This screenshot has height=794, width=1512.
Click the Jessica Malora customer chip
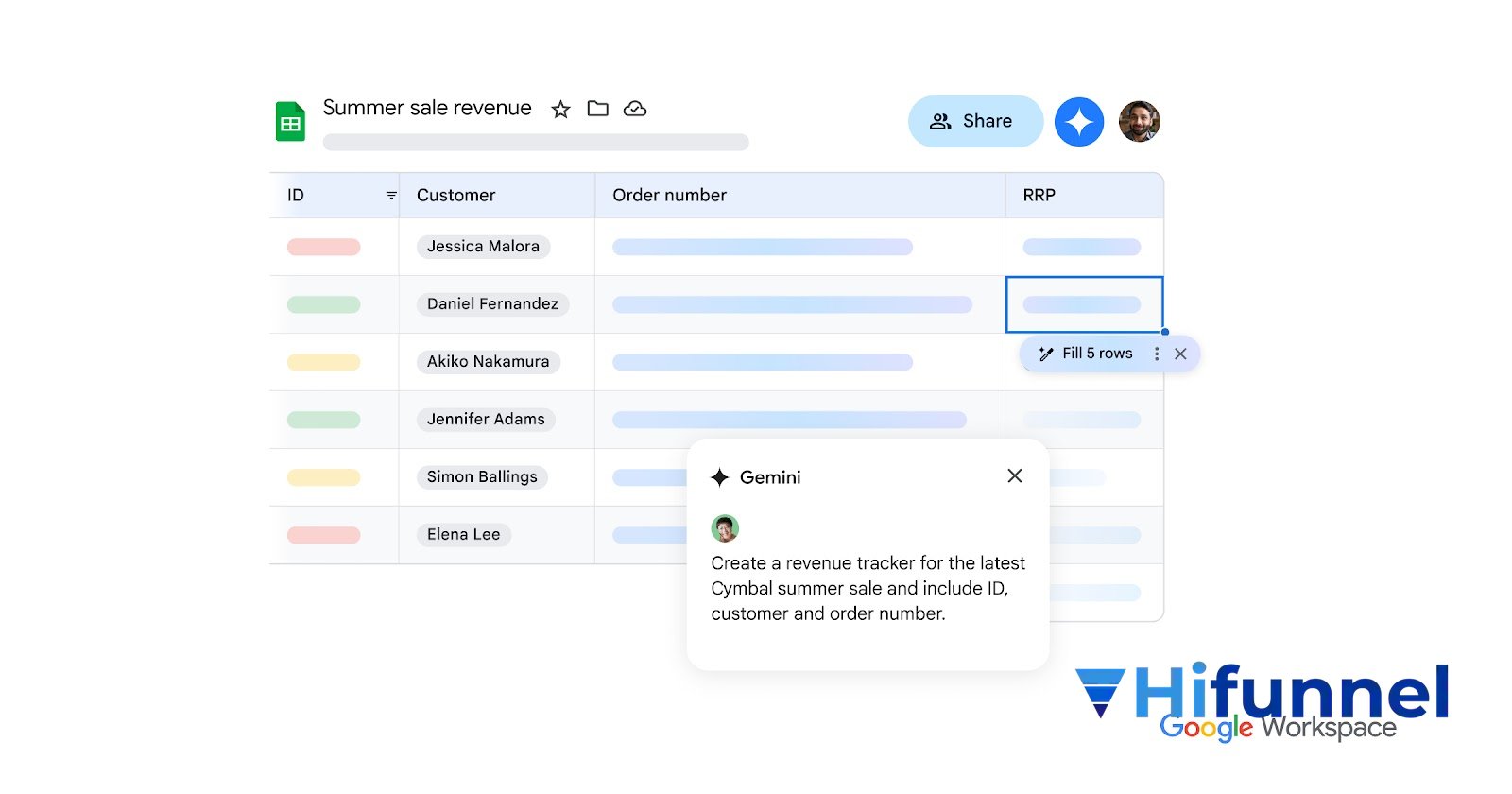pyautogui.click(x=483, y=247)
